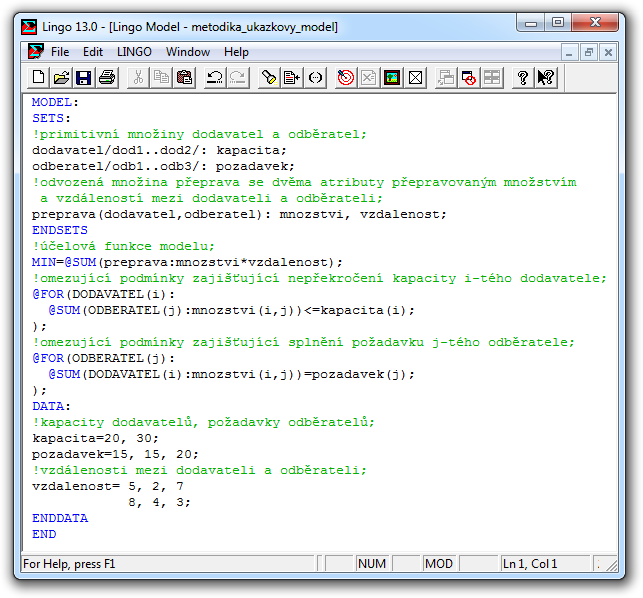Click Lingo icon left of File menu
Viewport: 643px width, 598px height.
click(35, 51)
